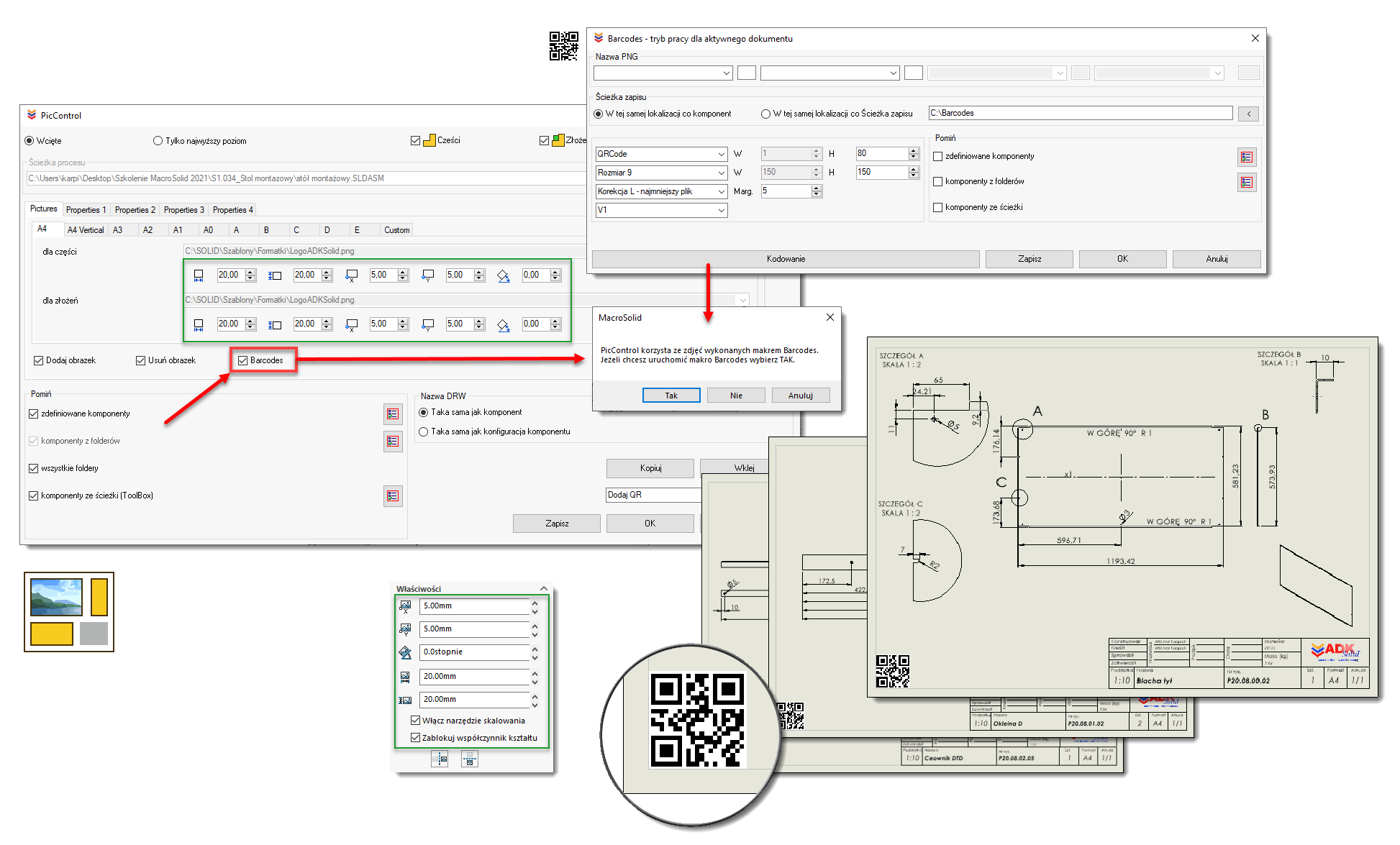Click the 0.0stopnie angle field
The width and height of the screenshot is (1400, 845).
point(474,652)
